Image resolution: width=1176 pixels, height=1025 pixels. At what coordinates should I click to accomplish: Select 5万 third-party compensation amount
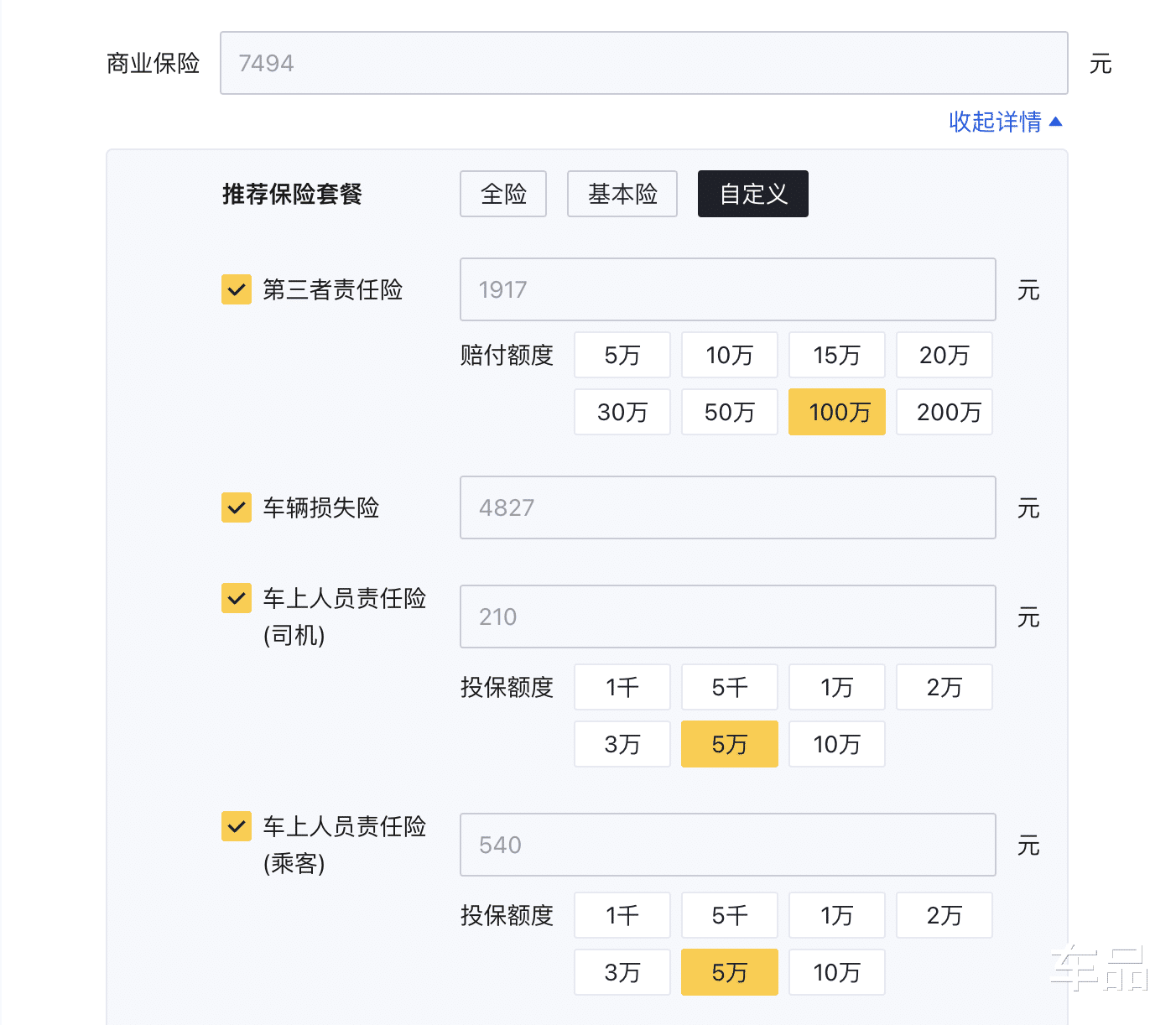(622, 355)
